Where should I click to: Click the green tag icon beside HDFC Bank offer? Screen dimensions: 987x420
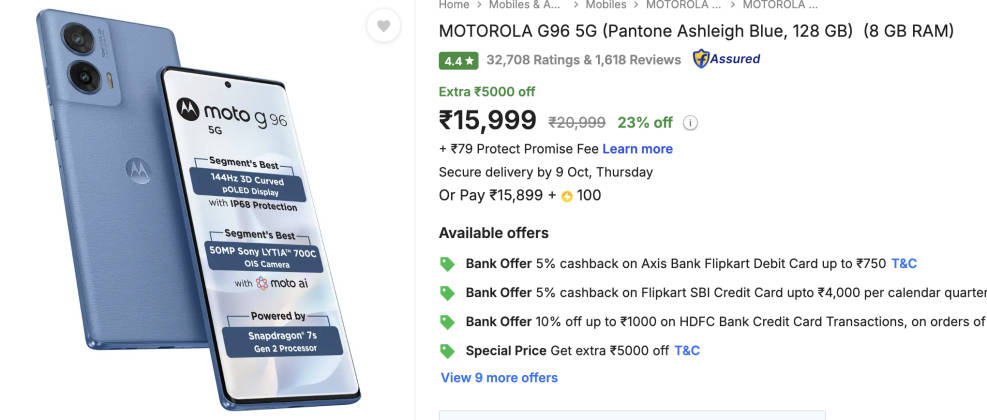coord(448,322)
